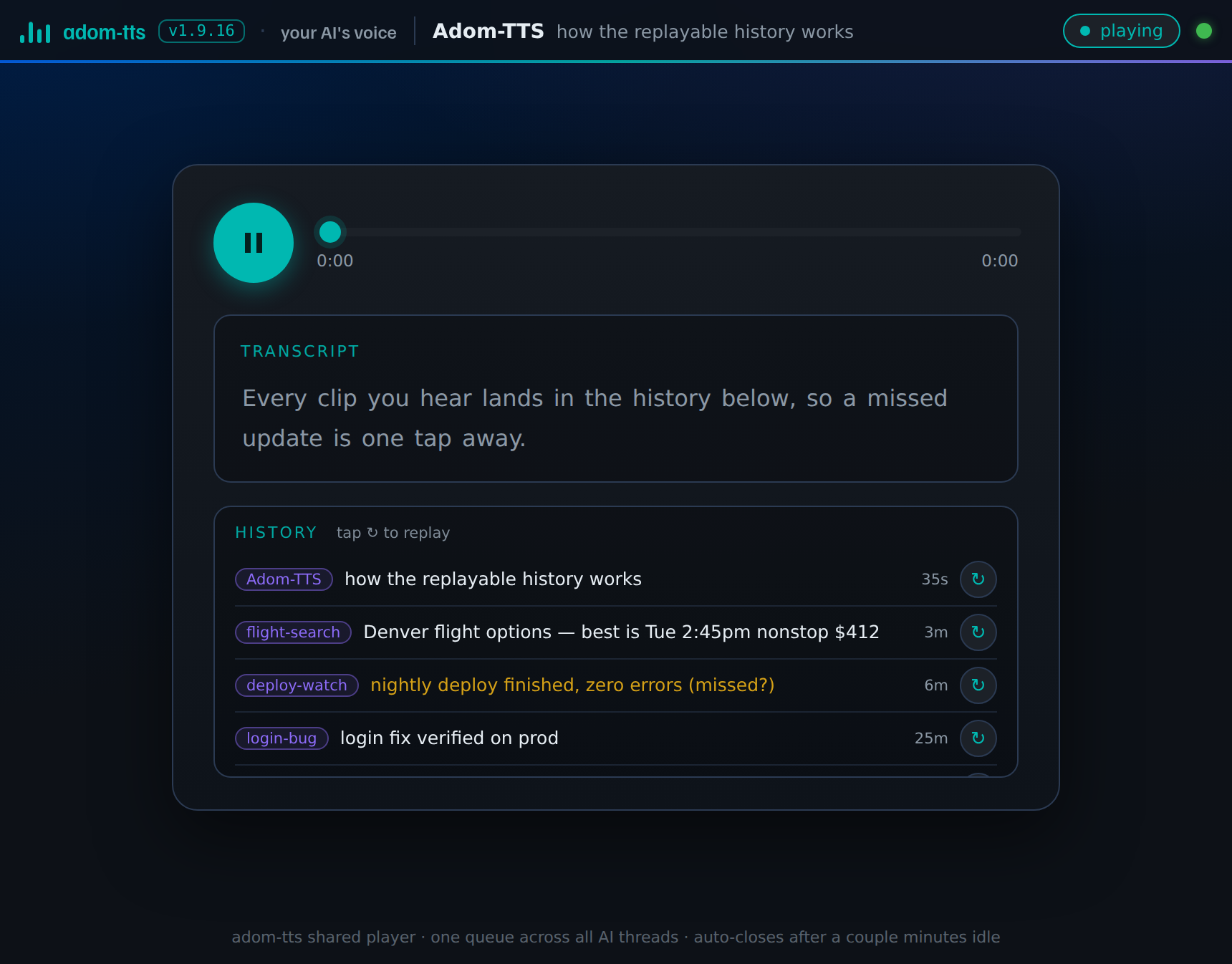Replay the 'how the replayable history works' clip
Screen dimensions: 1232x964
click(x=978, y=579)
